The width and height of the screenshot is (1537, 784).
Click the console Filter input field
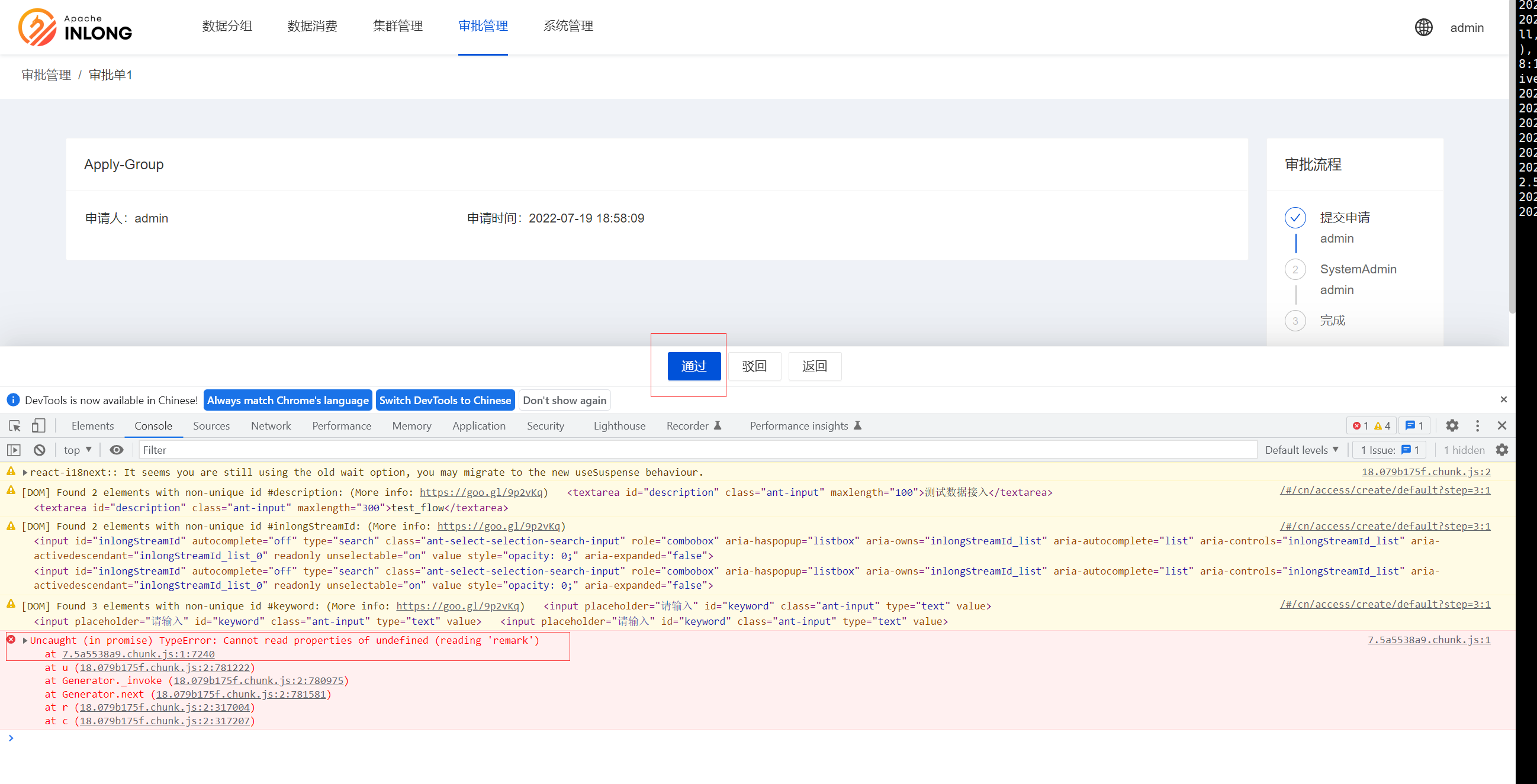point(697,450)
